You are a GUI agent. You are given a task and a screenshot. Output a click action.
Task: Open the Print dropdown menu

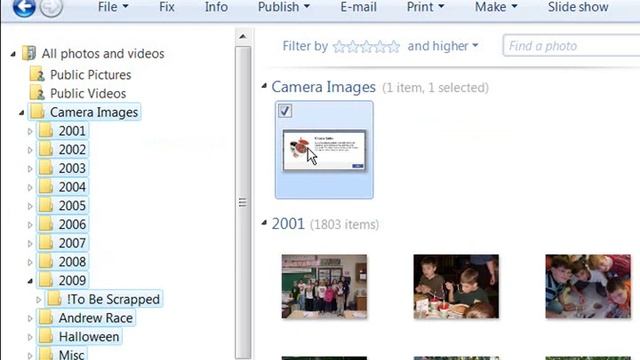tap(425, 7)
